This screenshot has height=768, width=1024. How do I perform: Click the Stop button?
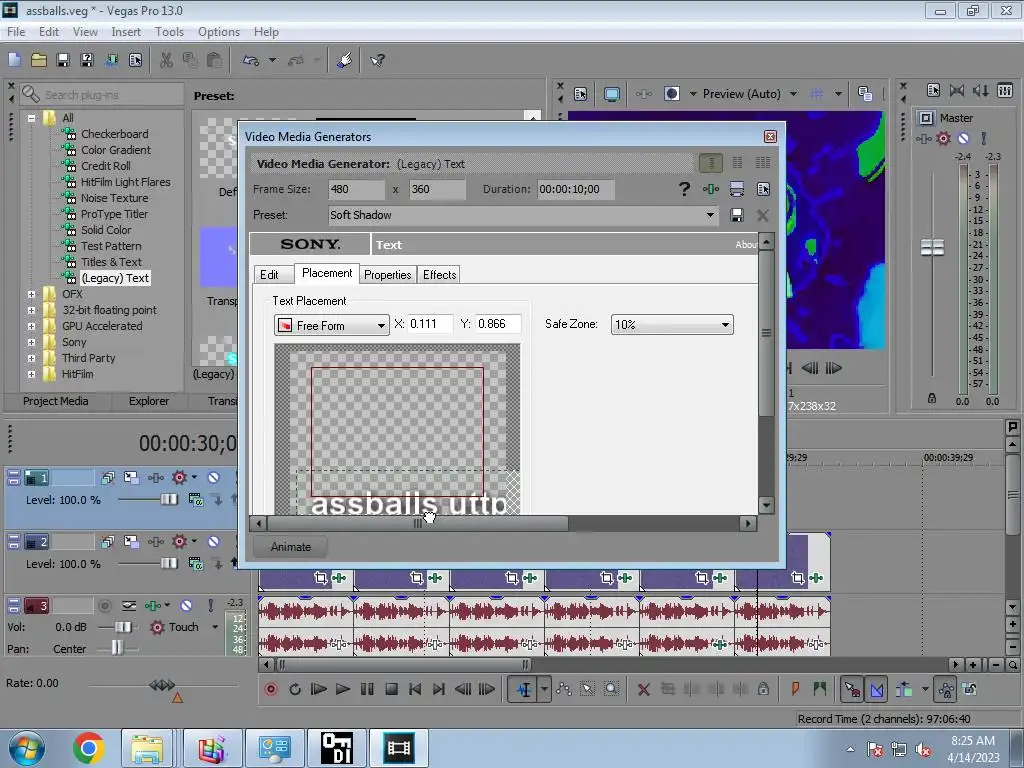[x=391, y=690]
